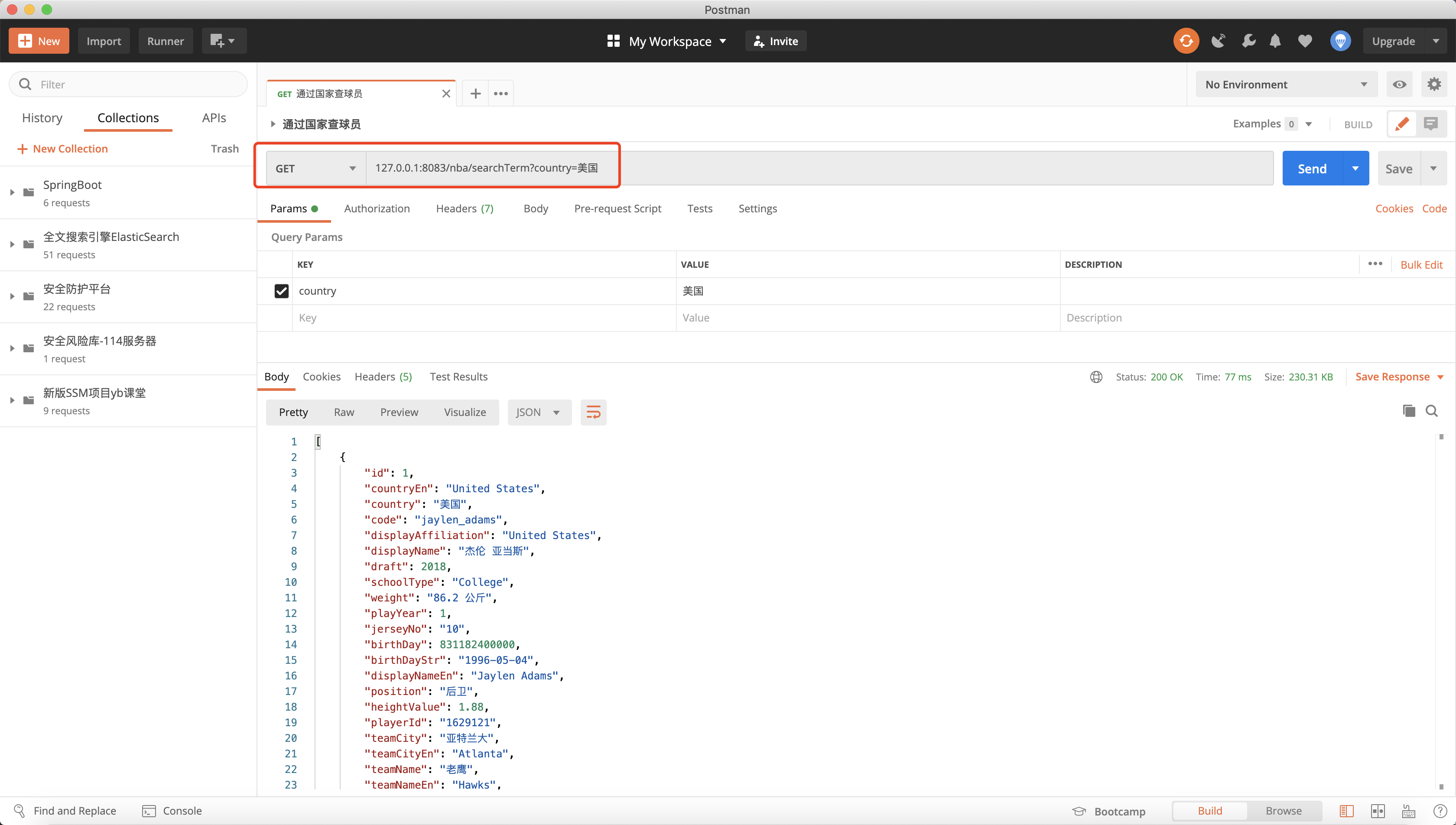The width and height of the screenshot is (1456, 825).
Task: Open the comments icon
Action: click(1431, 123)
